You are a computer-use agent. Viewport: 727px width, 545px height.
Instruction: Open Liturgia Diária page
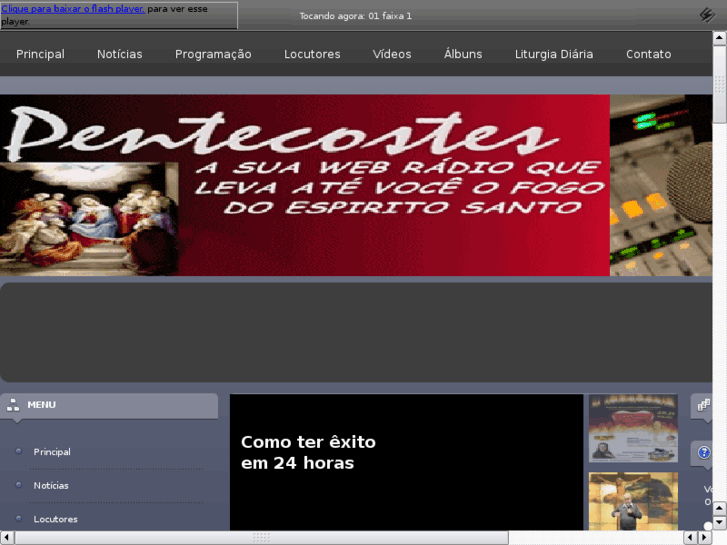point(554,54)
